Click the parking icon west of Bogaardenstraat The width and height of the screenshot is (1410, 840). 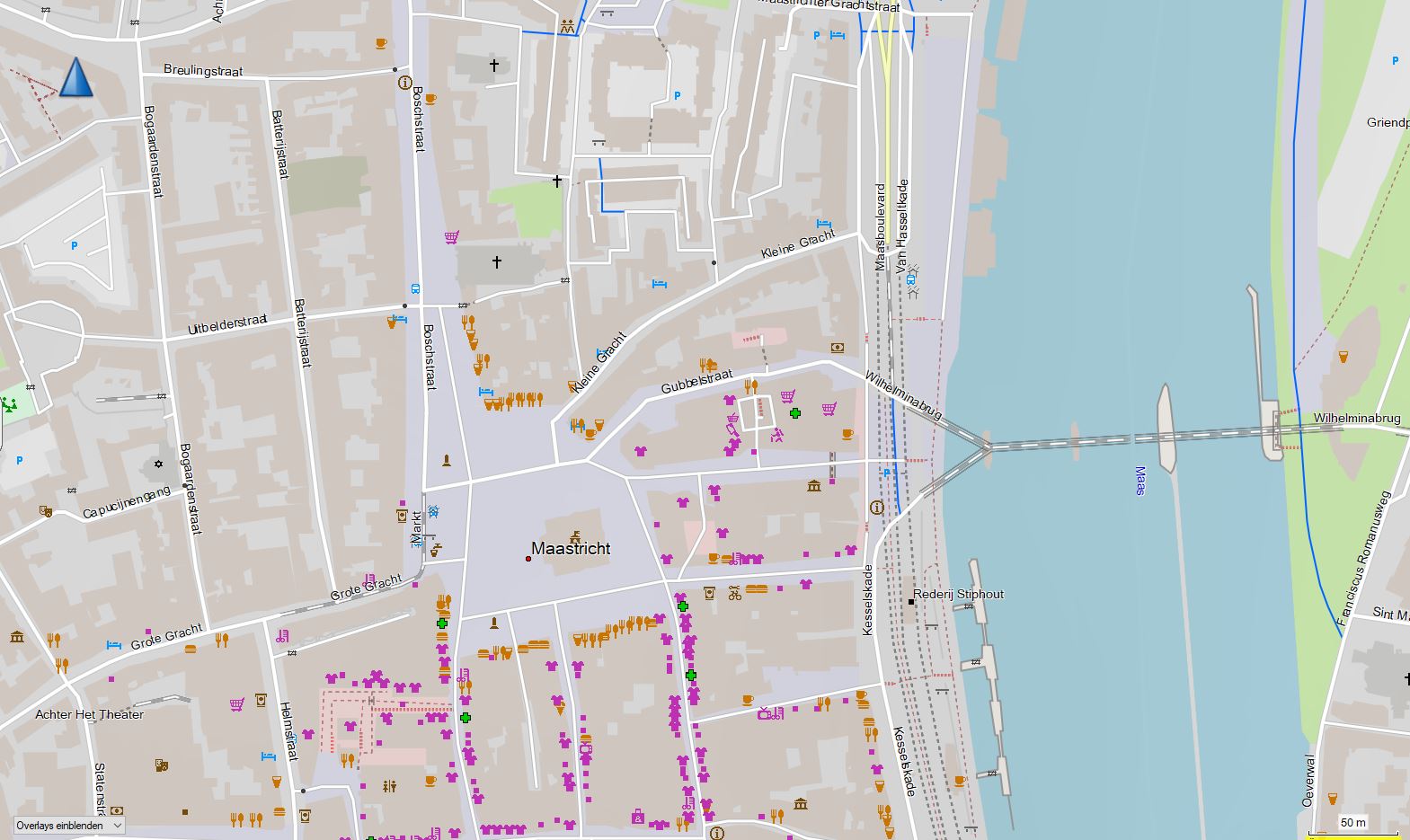pos(75,245)
